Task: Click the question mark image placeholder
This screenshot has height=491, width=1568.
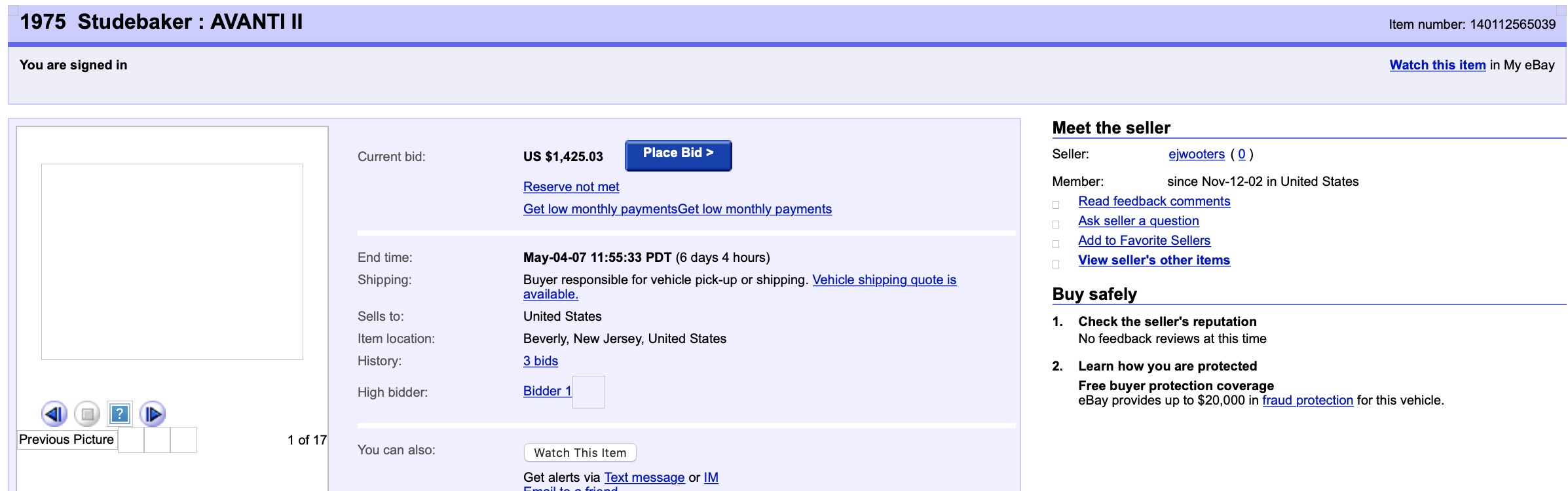Action: tap(120, 414)
